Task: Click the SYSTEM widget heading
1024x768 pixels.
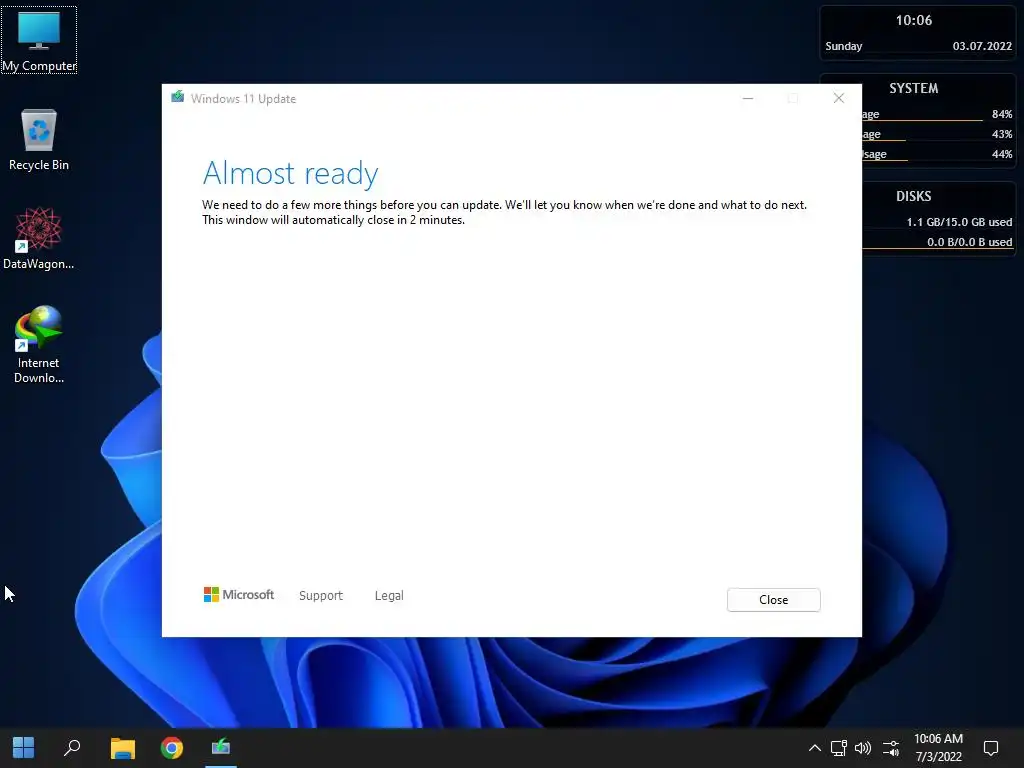Action: click(914, 88)
